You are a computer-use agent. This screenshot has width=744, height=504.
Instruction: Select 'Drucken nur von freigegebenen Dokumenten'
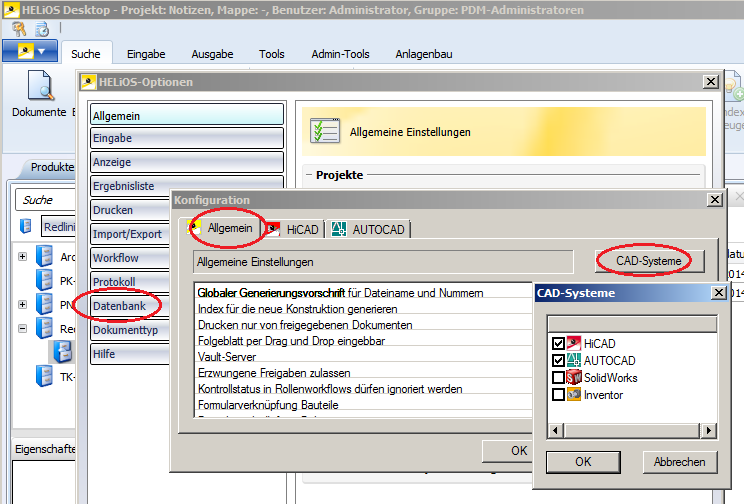click(x=363, y=325)
